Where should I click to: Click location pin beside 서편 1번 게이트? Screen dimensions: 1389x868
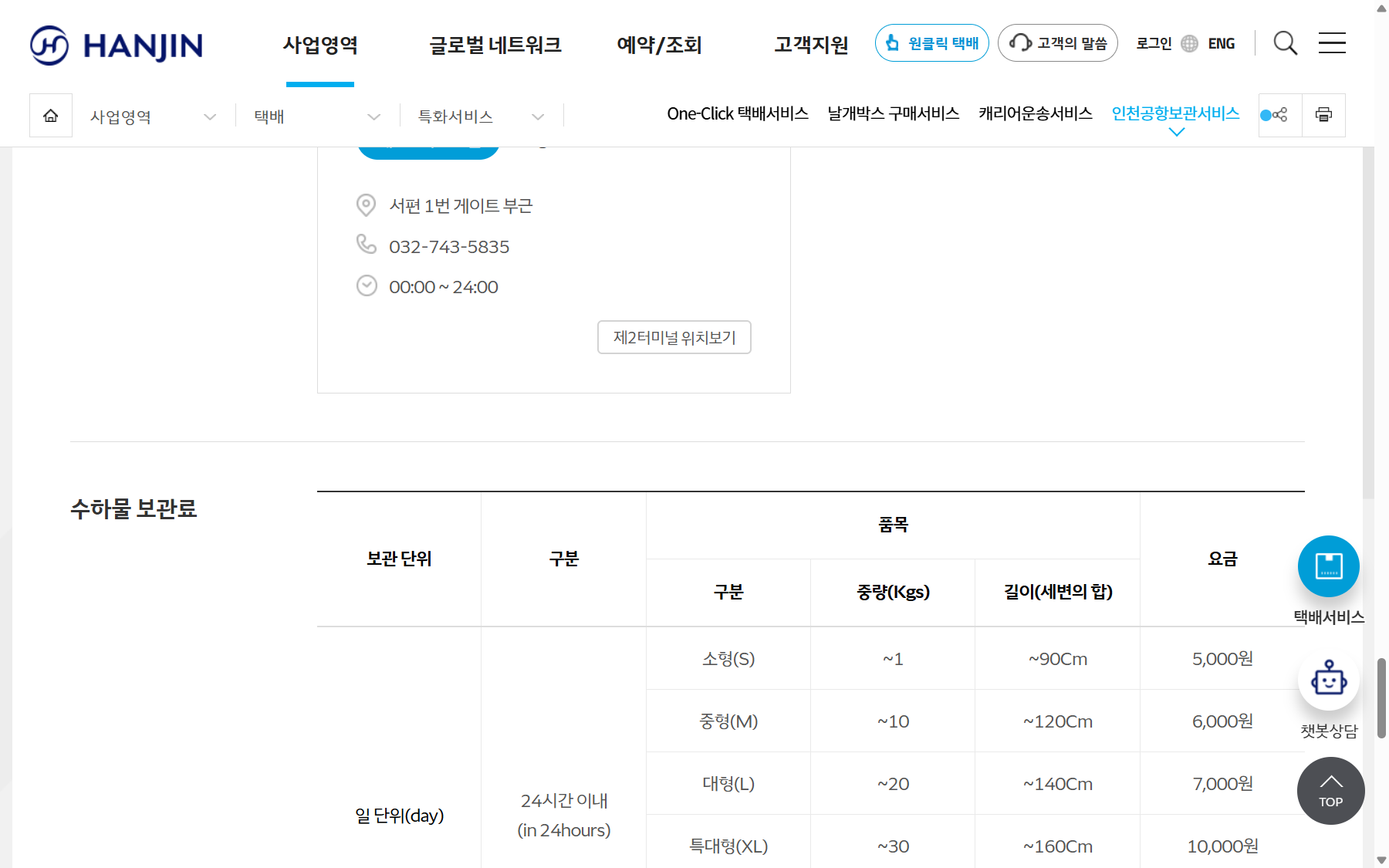pyautogui.click(x=366, y=205)
